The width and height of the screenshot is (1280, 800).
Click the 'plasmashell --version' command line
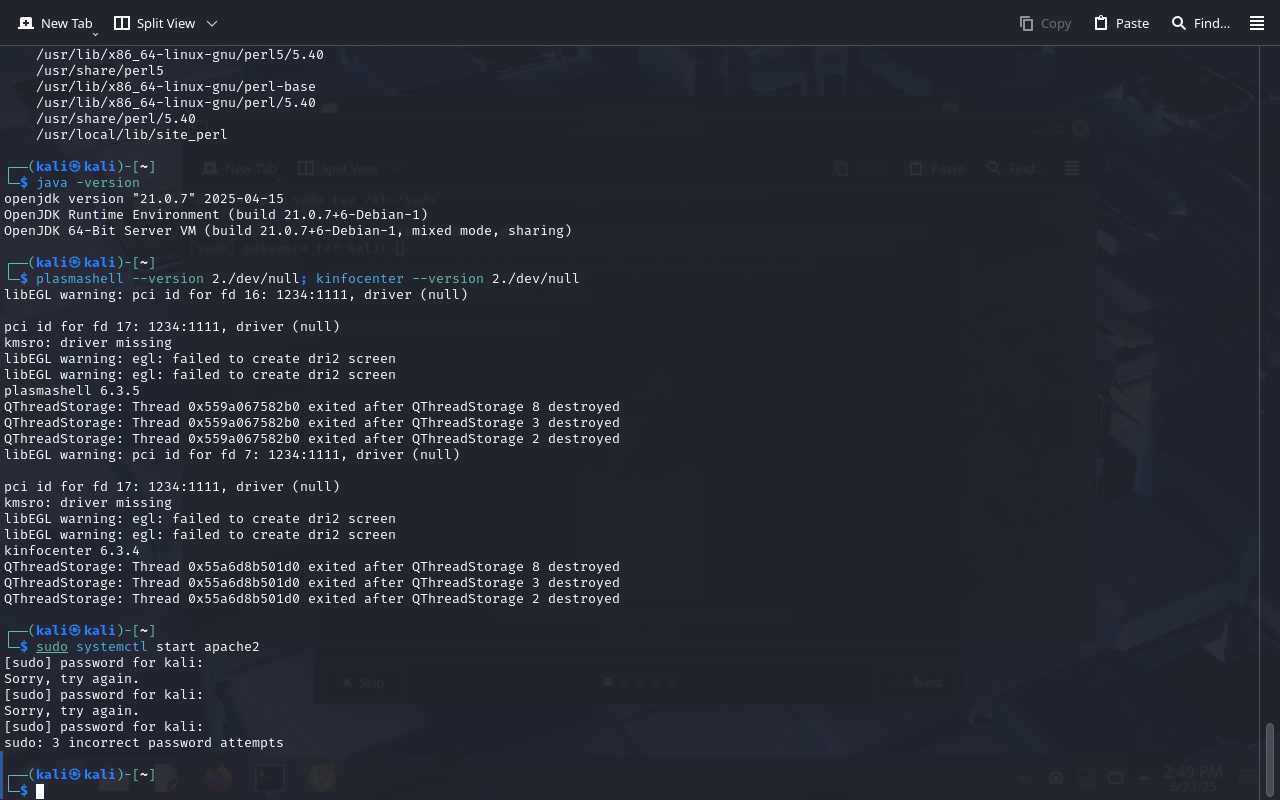308,279
